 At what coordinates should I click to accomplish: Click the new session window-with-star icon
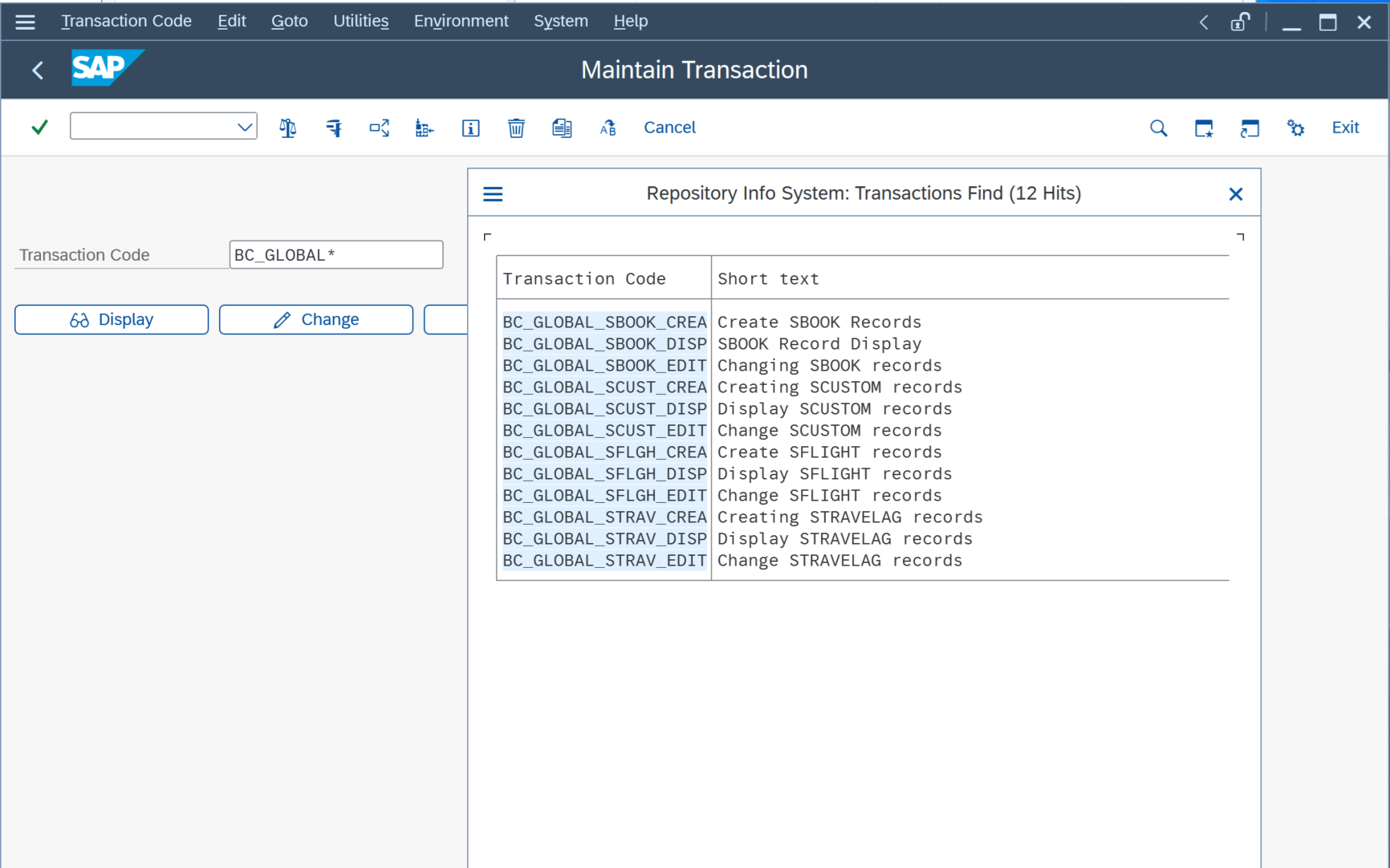tap(1204, 128)
